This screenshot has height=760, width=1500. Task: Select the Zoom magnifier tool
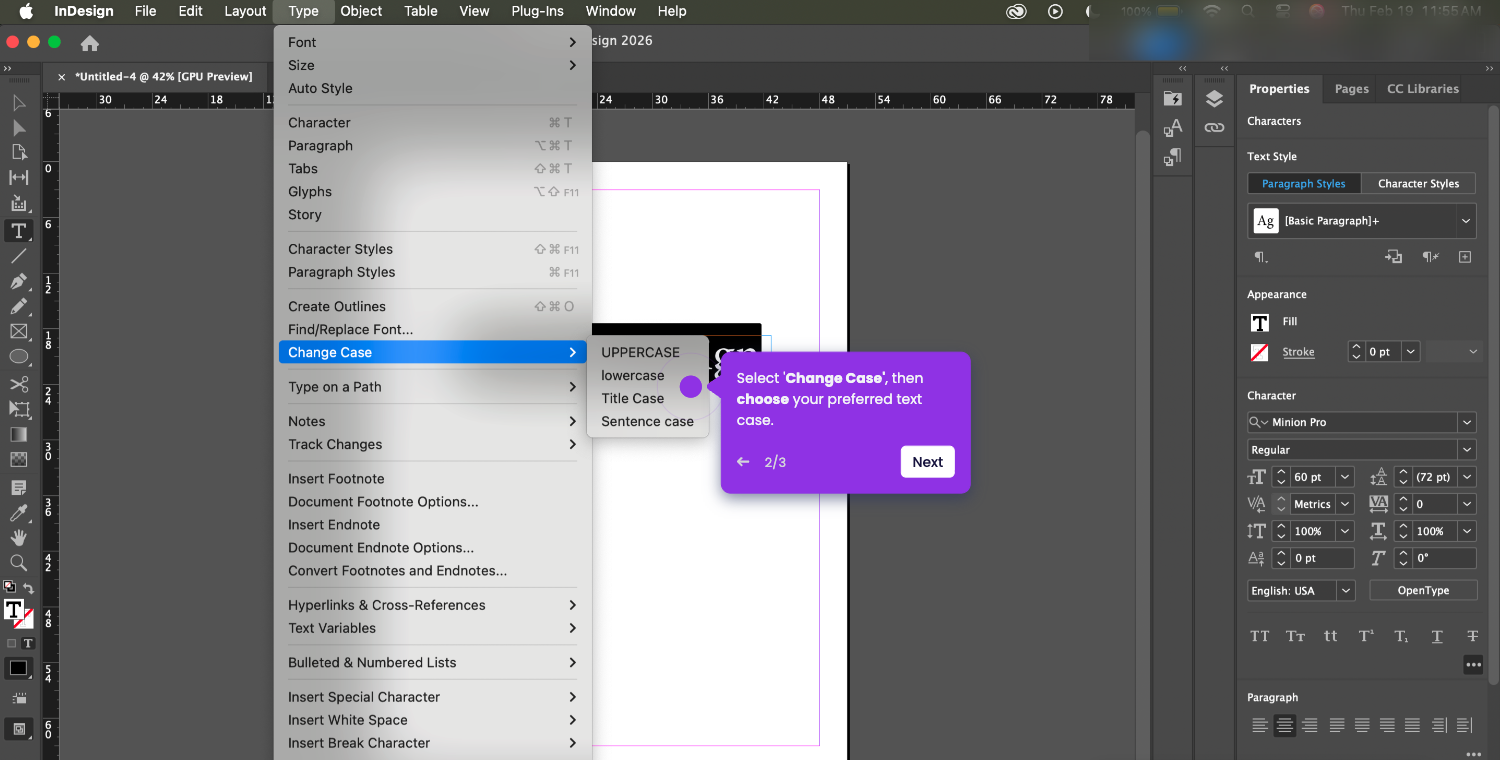pyautogui.click(x=18, y=563)
